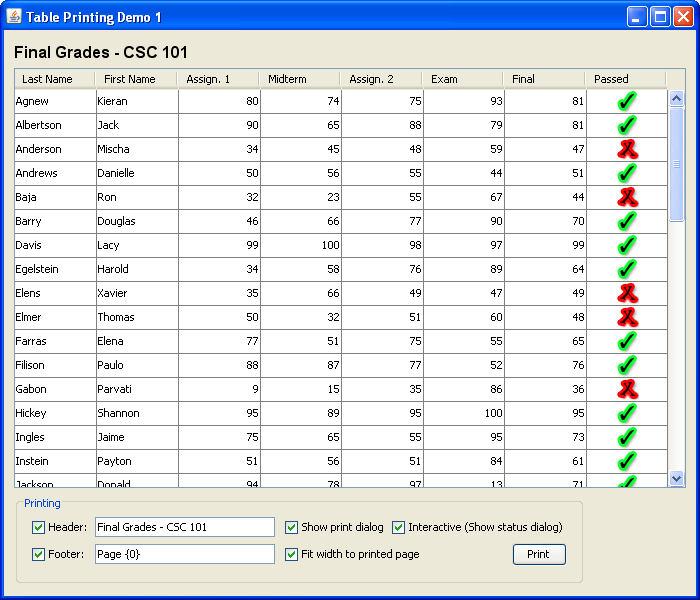The height and width of the screenshot is (600, 700).
Task: Click Lacy Davis' Final score of 99
Action: [546, 246]
